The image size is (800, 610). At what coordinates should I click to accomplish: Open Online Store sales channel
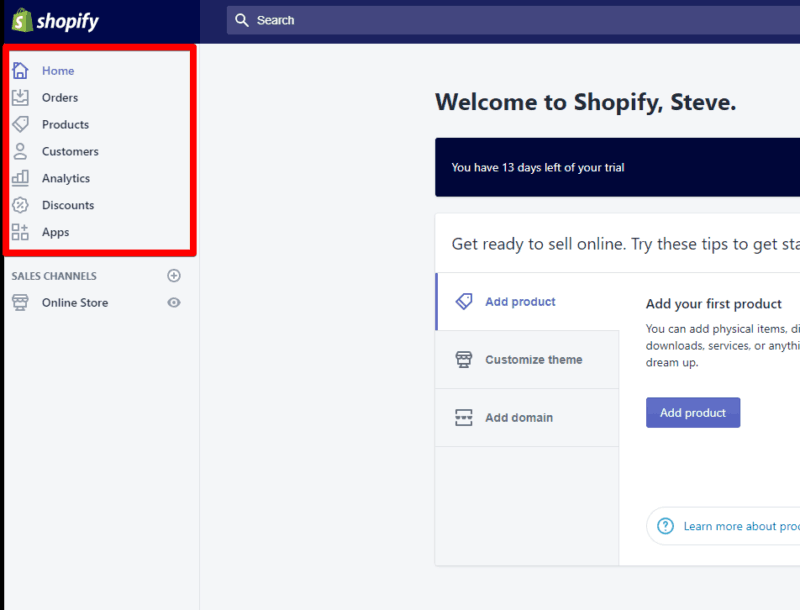[75, 303]
